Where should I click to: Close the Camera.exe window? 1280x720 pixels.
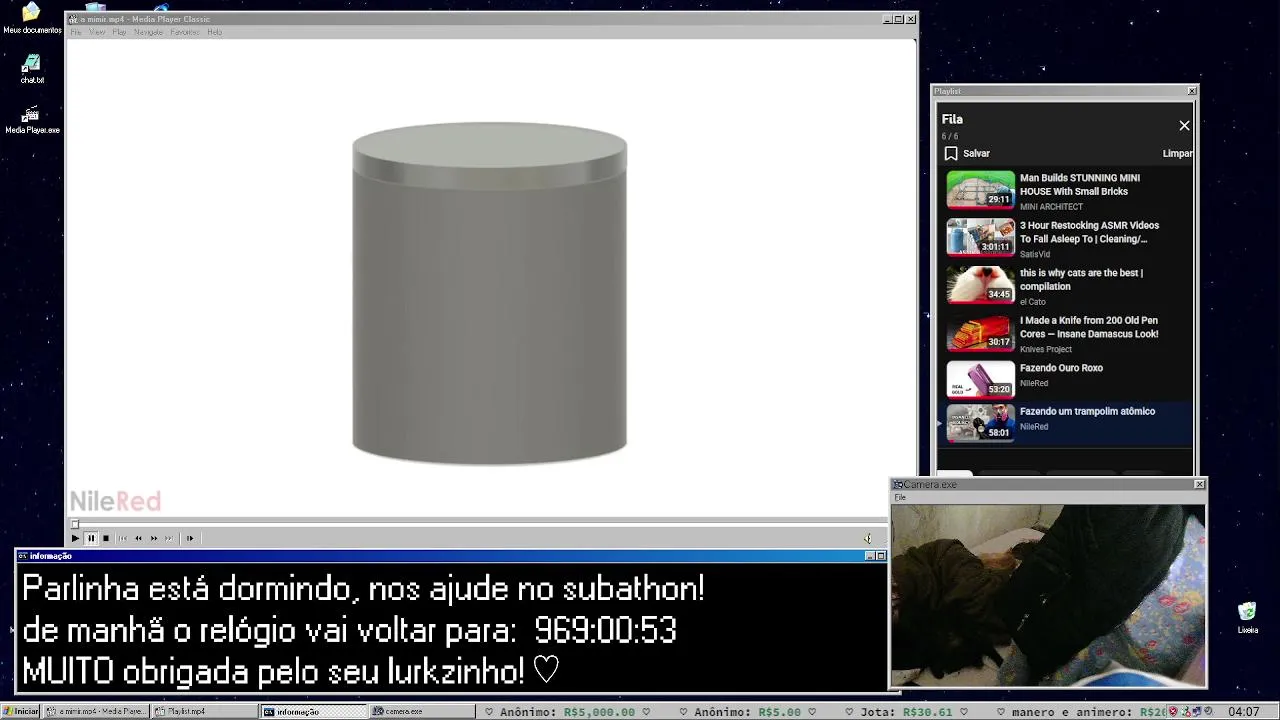(1199, 484)
